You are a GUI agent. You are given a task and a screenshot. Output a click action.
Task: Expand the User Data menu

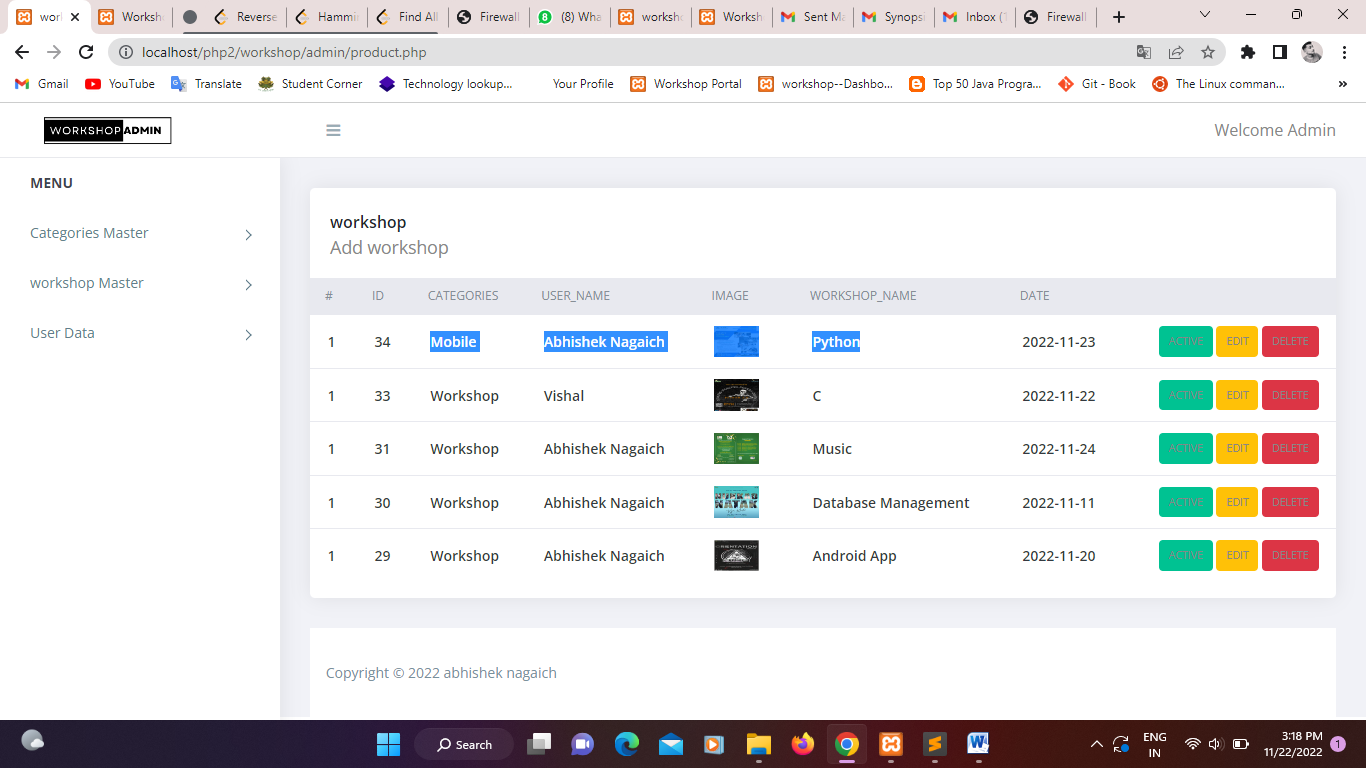point(140,333)
